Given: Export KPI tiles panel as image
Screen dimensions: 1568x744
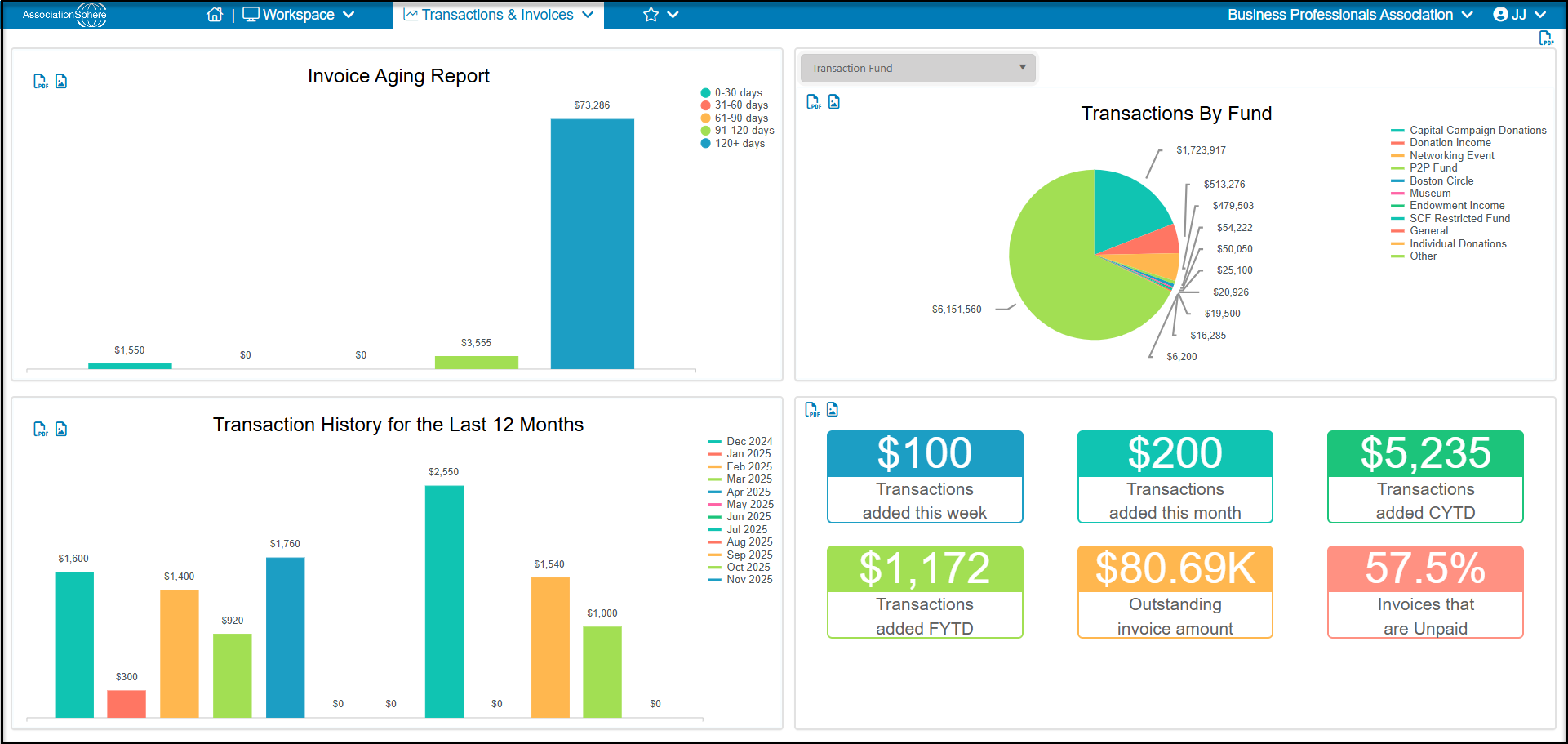Looking at the screenshot, I should (833, 409).
